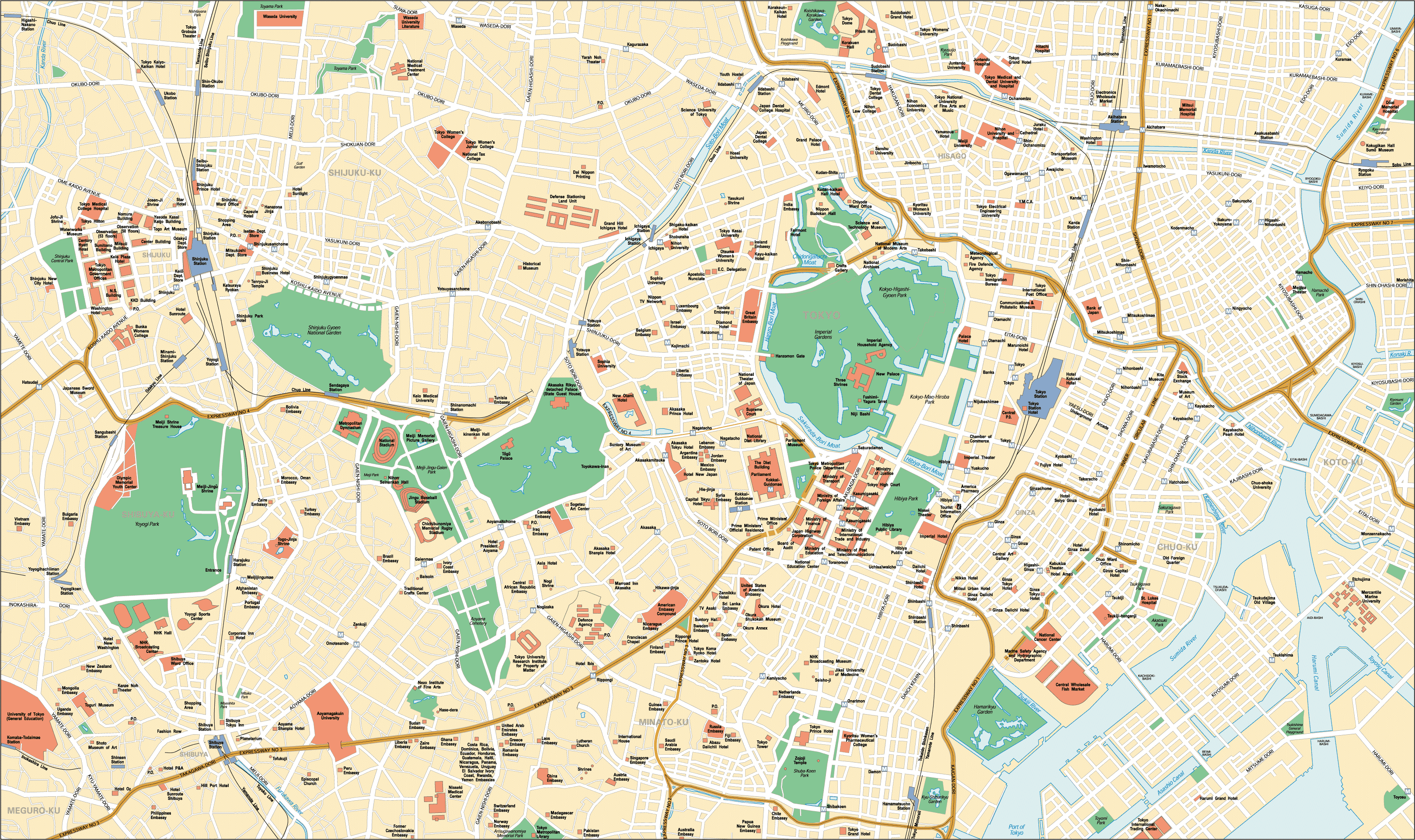Click the Tōgū Palace label

coord(505,456)
